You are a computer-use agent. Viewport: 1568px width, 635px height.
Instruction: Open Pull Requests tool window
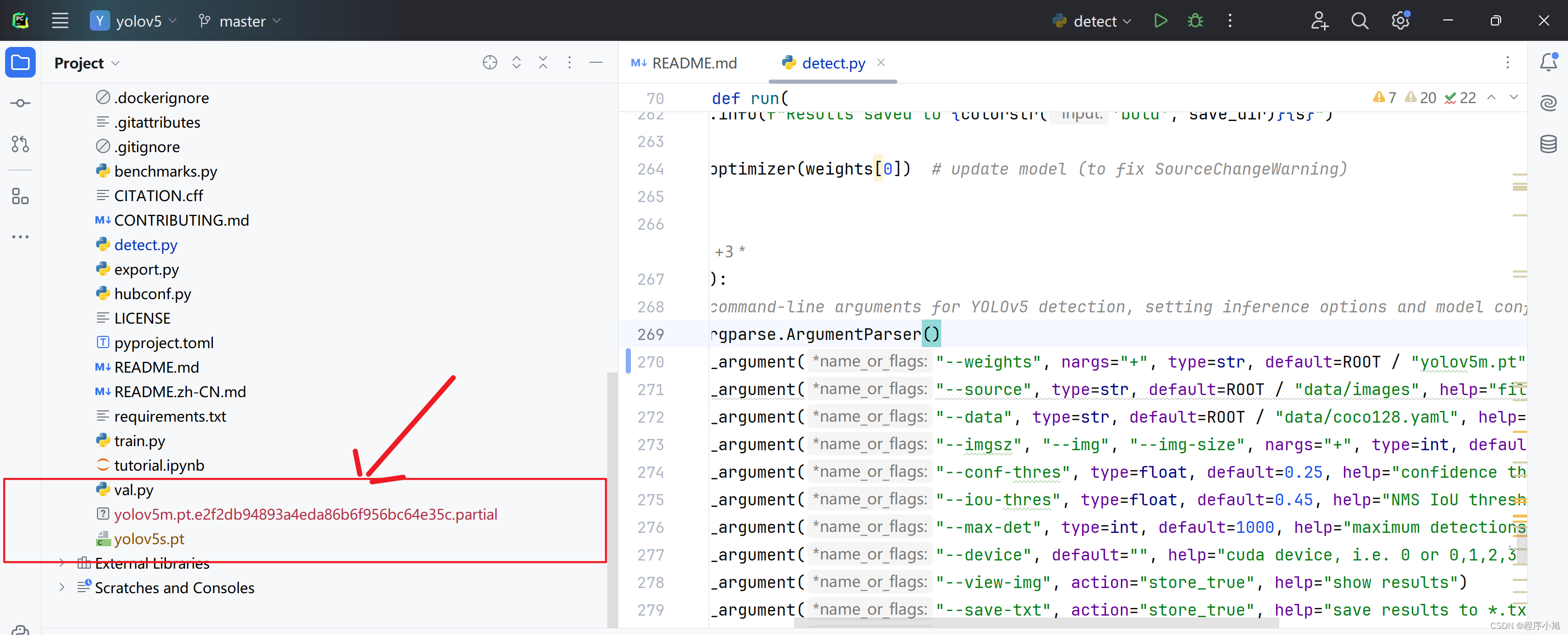coord(20,144)
